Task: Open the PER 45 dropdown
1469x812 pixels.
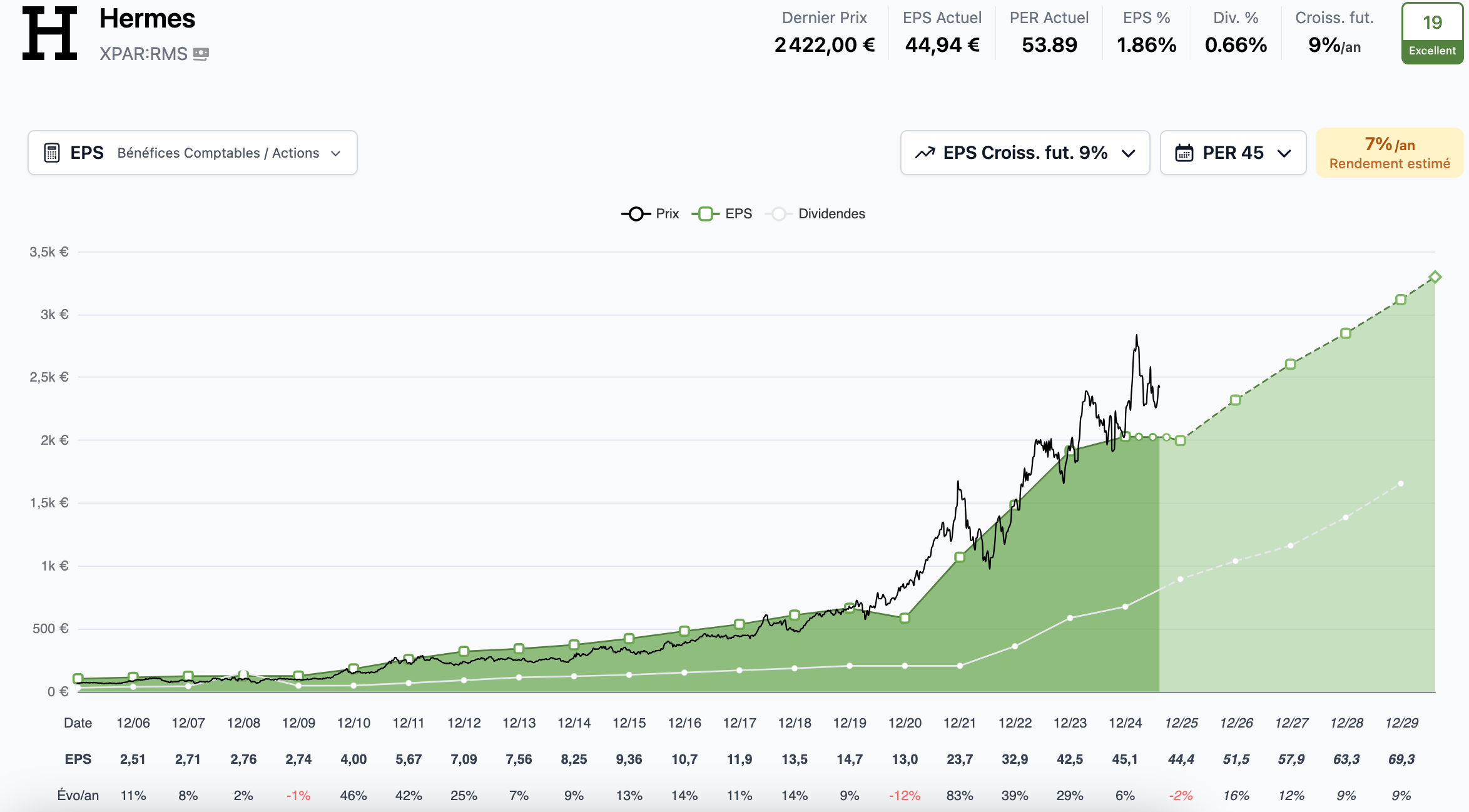Action: (1233, 153)
